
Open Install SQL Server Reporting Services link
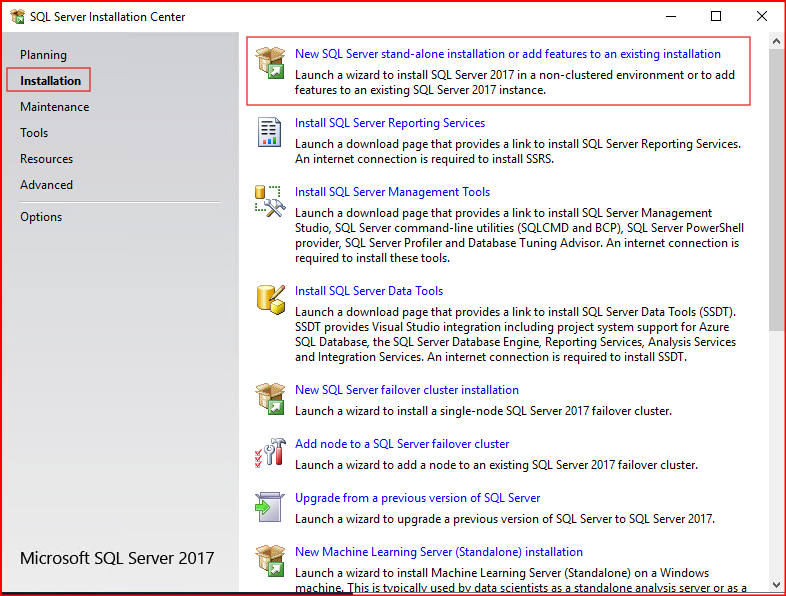pyautogui.click(x=389, y=123)
